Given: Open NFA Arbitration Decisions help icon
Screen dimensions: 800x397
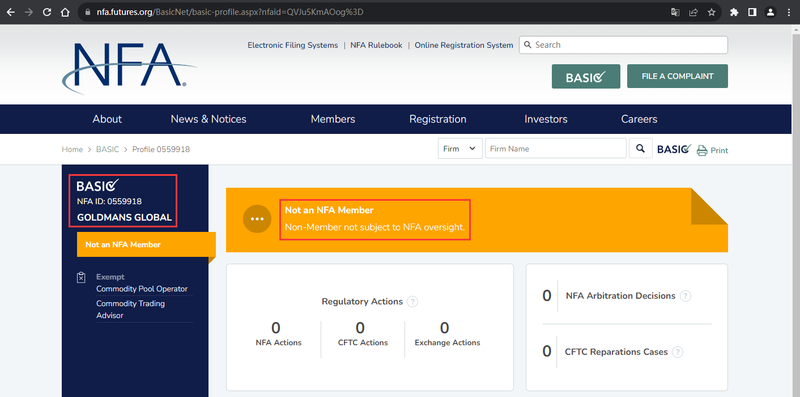Looking at the screenshot, I should (686, 296).
